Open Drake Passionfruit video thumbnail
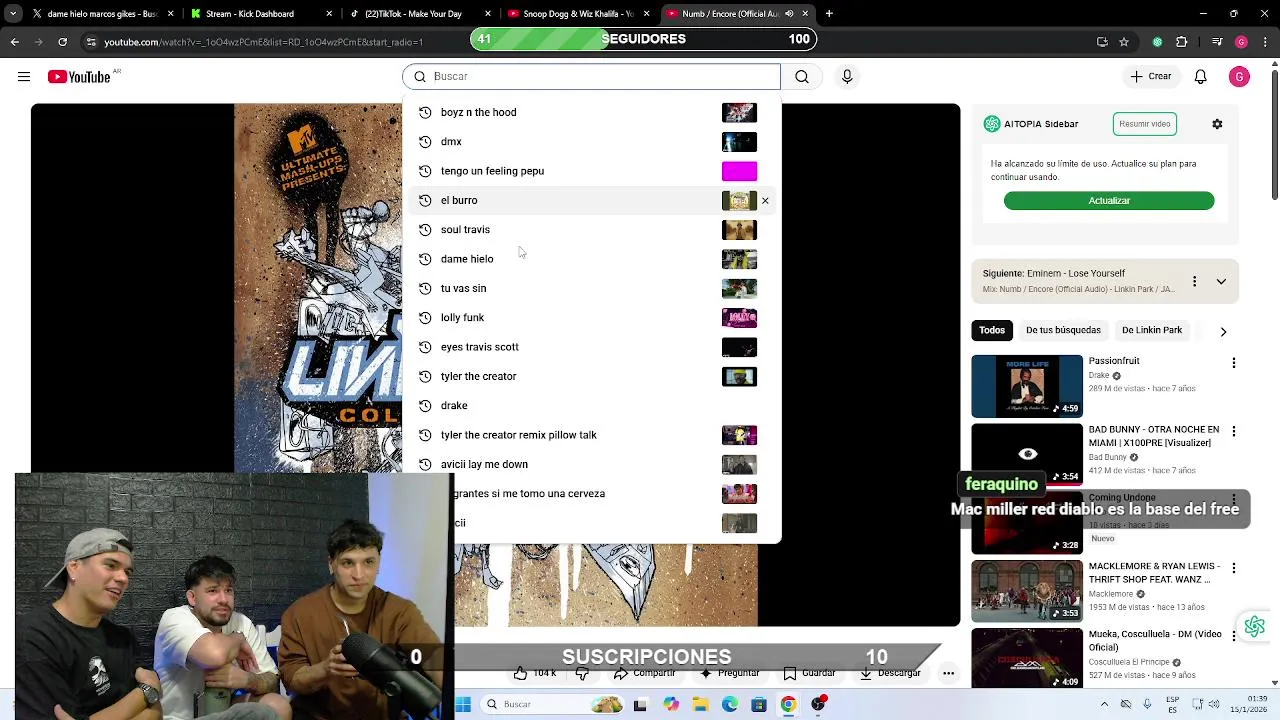Viewport: 1280px width, 720px height. pos(1027,386)
